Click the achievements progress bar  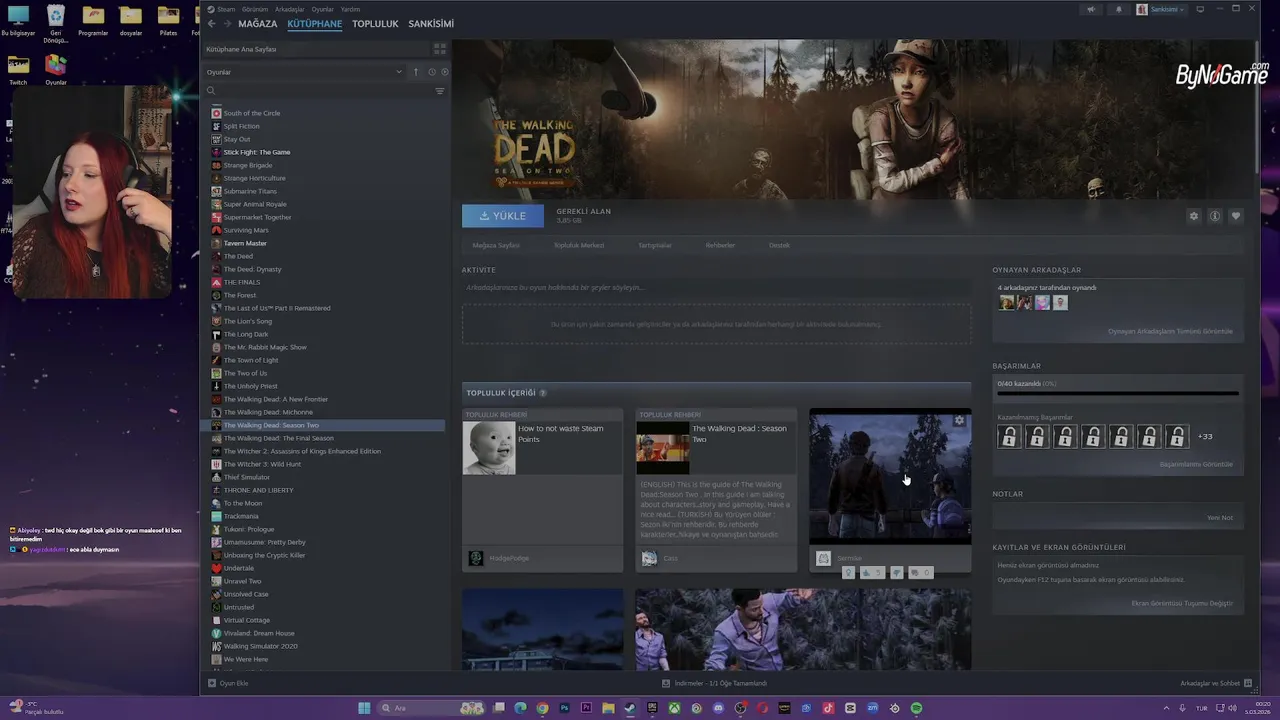[x=1117, y=393]
